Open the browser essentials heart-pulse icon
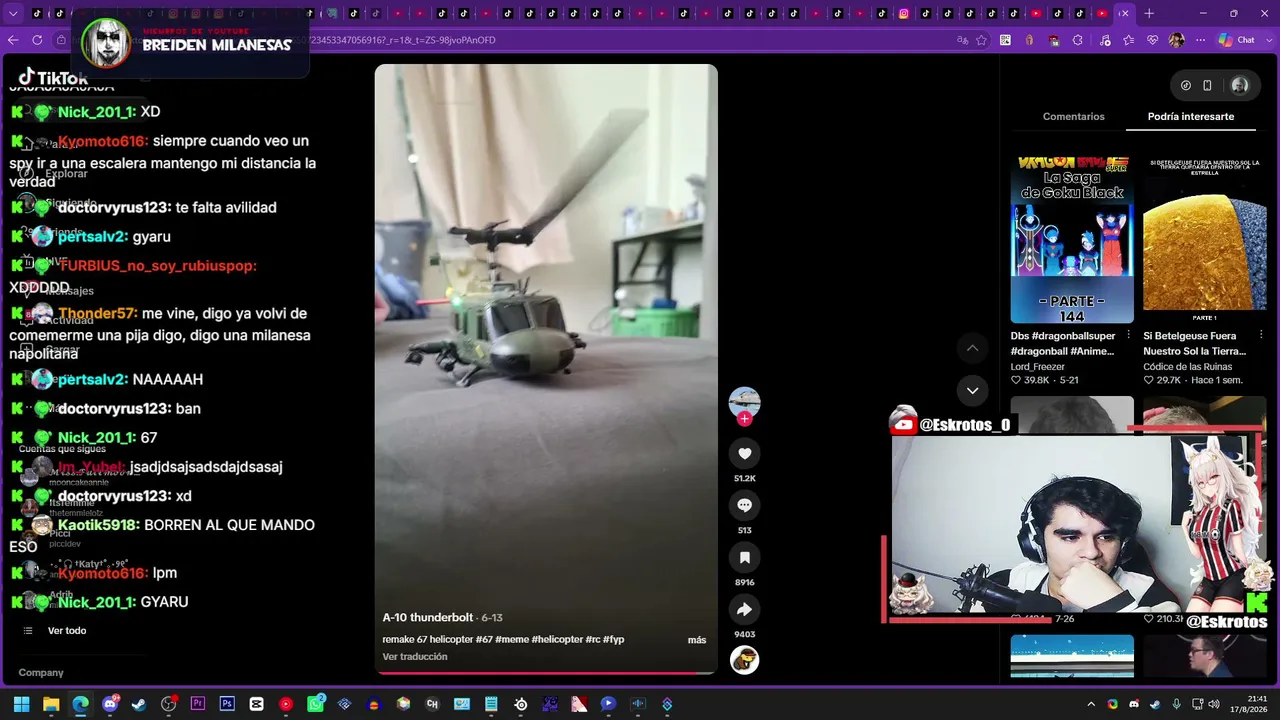This screenshot has height=720, width=1280. coord(1152,40)
